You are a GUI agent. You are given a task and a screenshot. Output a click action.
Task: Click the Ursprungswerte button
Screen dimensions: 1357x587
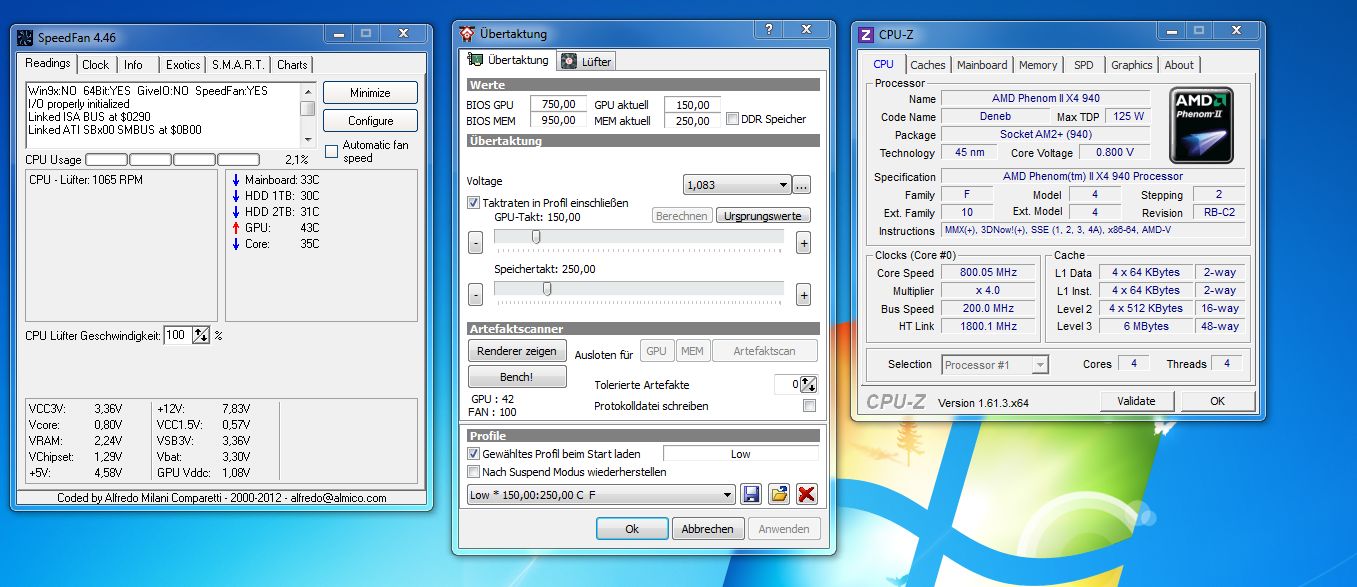pyautogui.click(x=763, y=216)
